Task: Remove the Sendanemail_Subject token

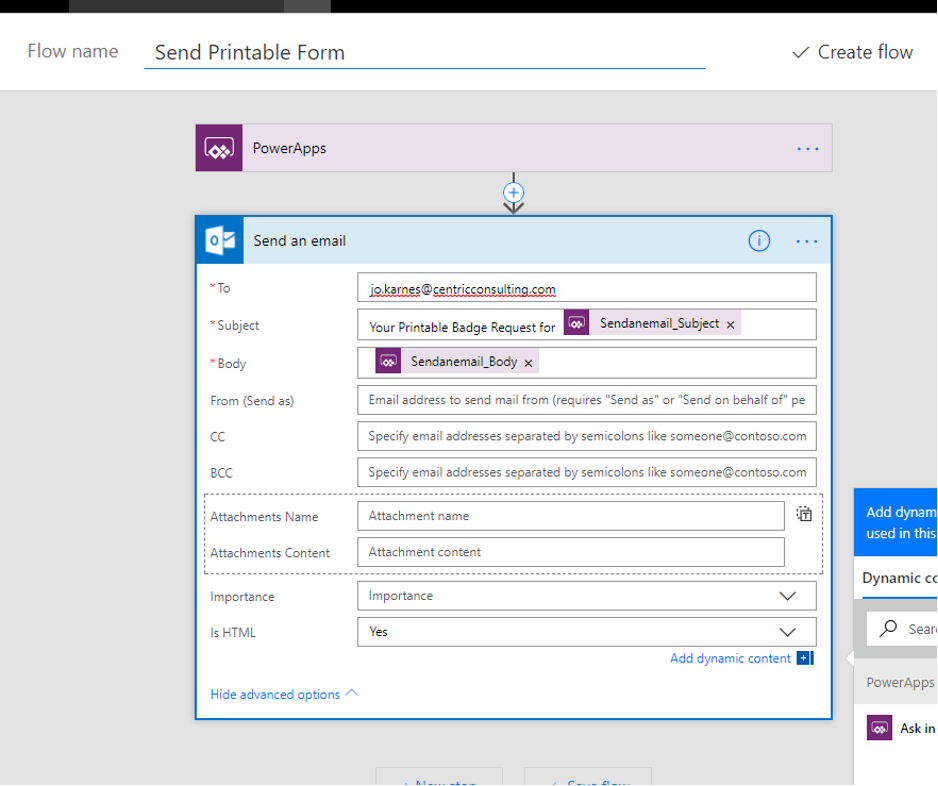Action: 731,325
